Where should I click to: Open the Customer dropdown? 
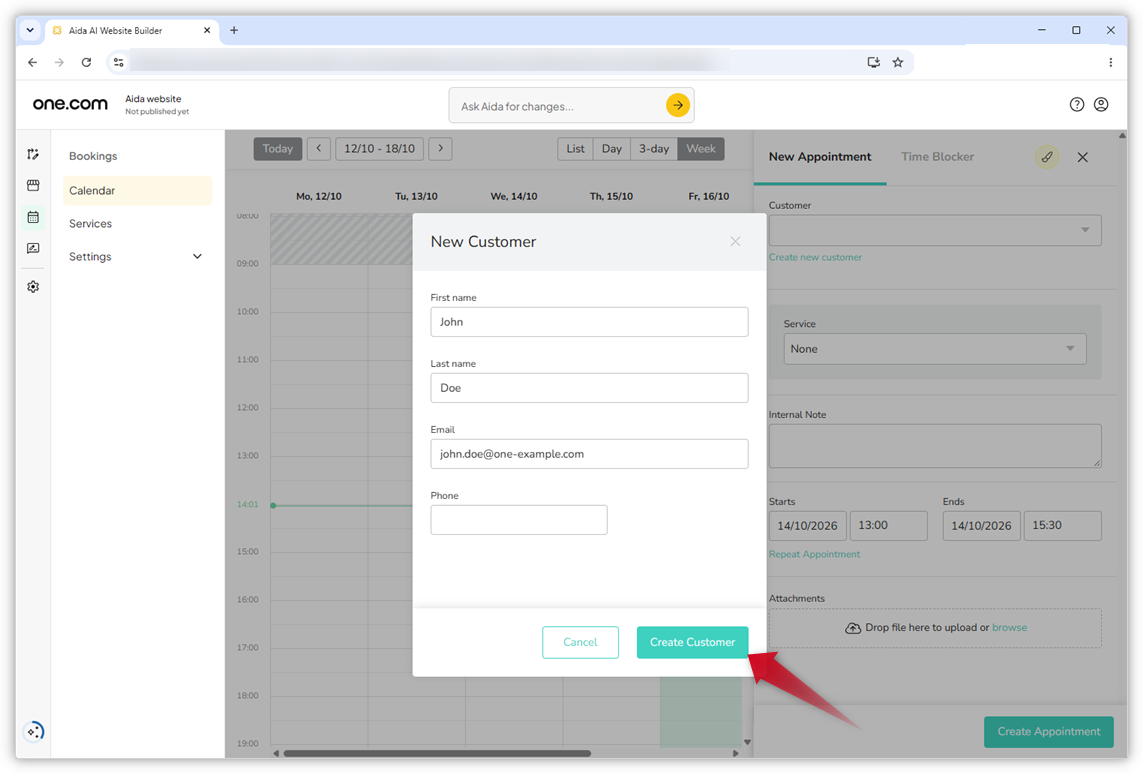tap(935, 230)
